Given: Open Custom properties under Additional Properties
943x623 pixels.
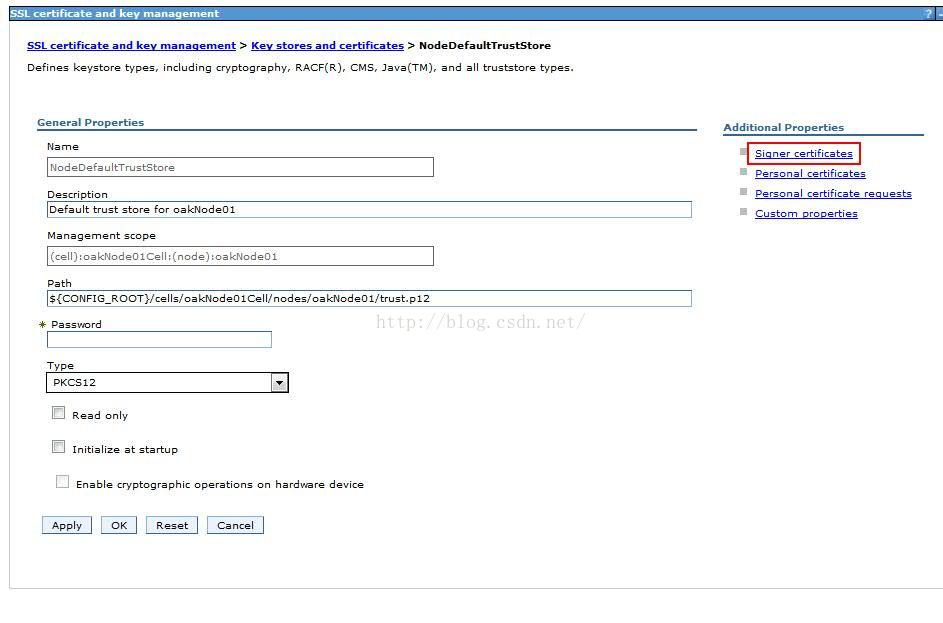Looking at the screenshot, I should coord(806,214).
